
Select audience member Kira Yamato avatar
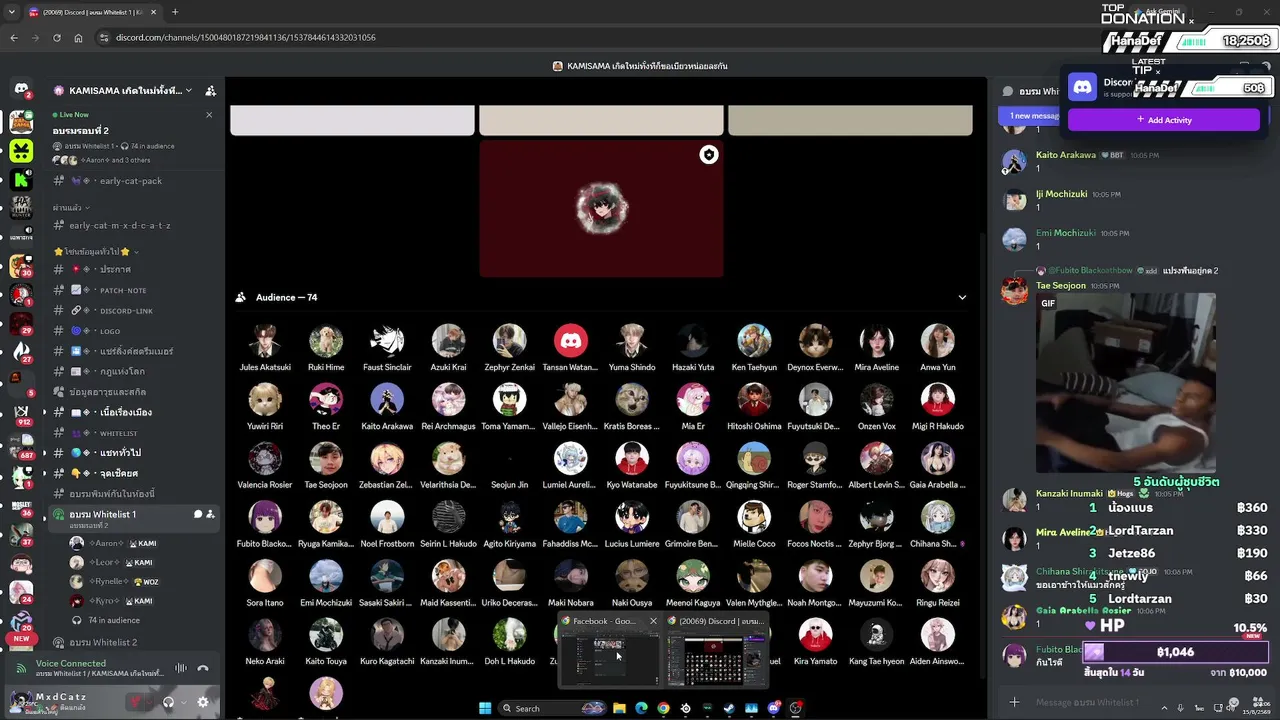click(x=815, y=634)
